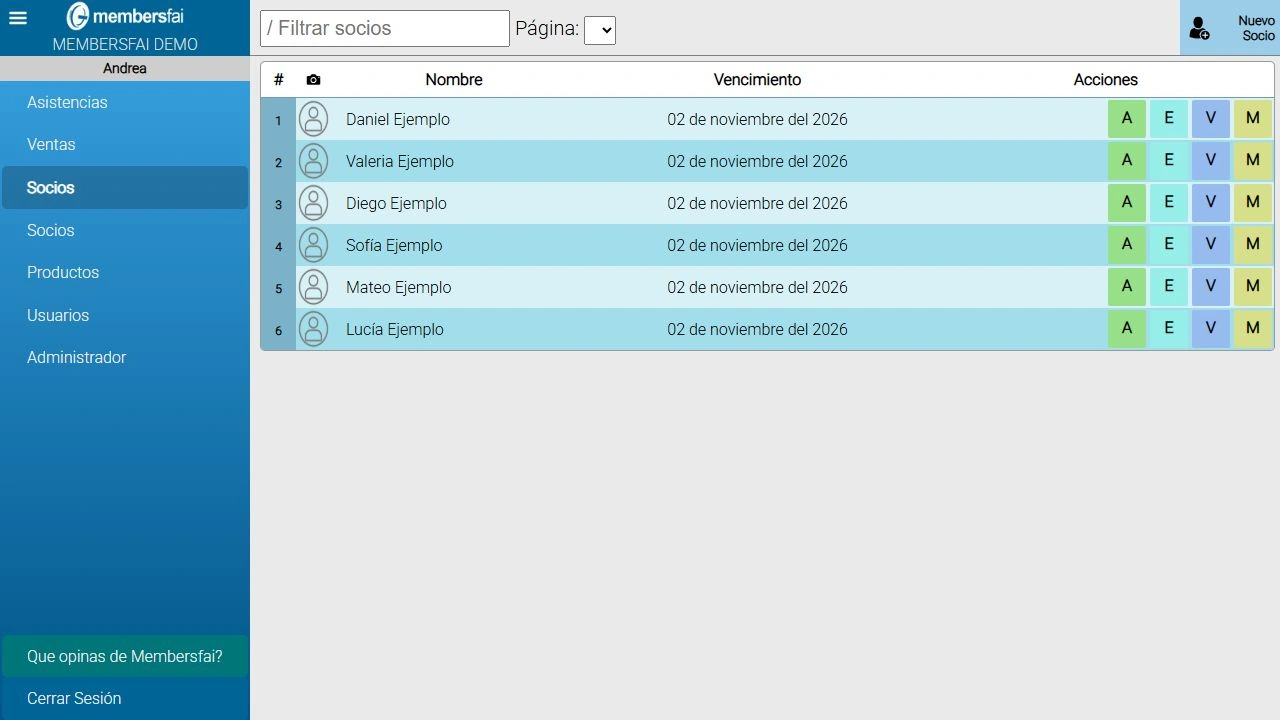Screen dimensions: 1280x720
Task: Go to Ventas in the sidebar
Action: tap(125, 144)
